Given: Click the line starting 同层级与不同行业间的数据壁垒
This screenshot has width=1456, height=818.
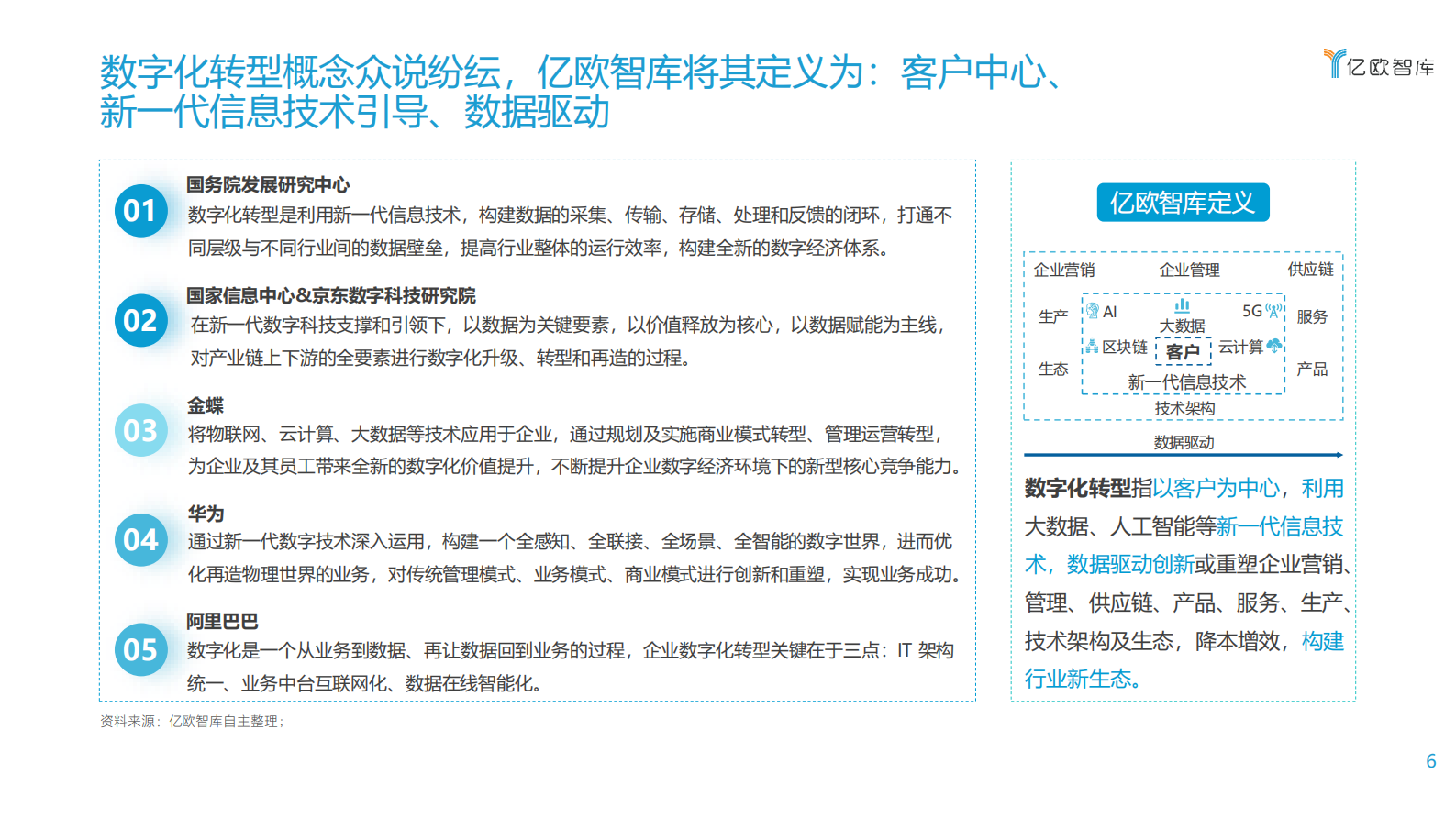Looking at the screenshot, I should click(x=539, y=249).
